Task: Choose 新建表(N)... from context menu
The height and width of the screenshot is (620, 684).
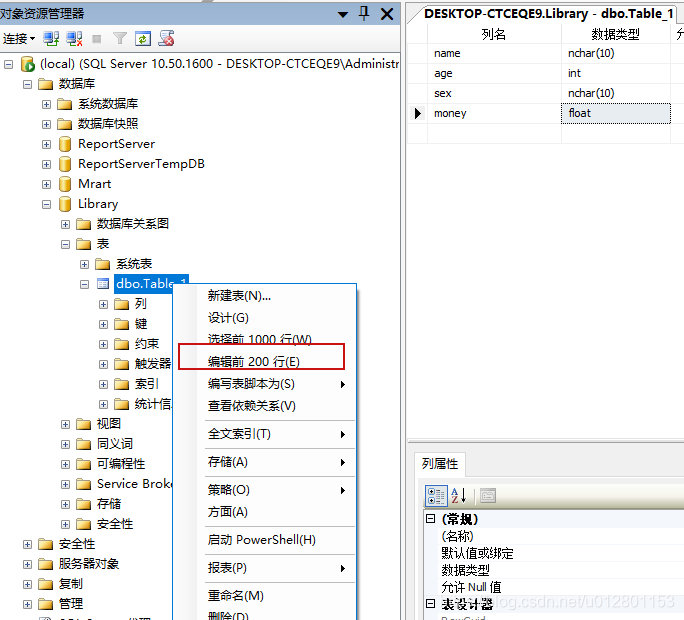Action: [x=265, y=296]
